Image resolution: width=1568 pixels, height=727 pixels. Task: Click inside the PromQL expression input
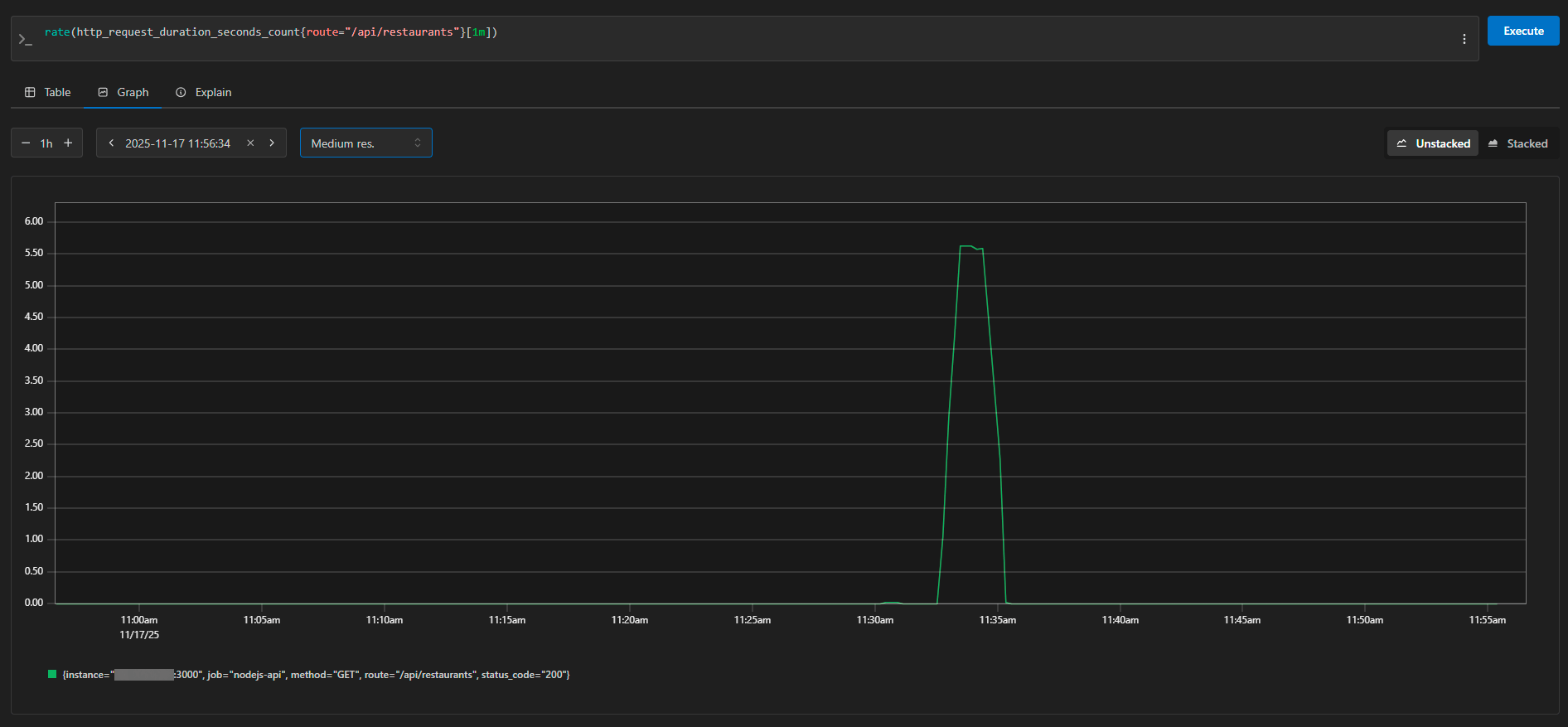tap(746, 33)
